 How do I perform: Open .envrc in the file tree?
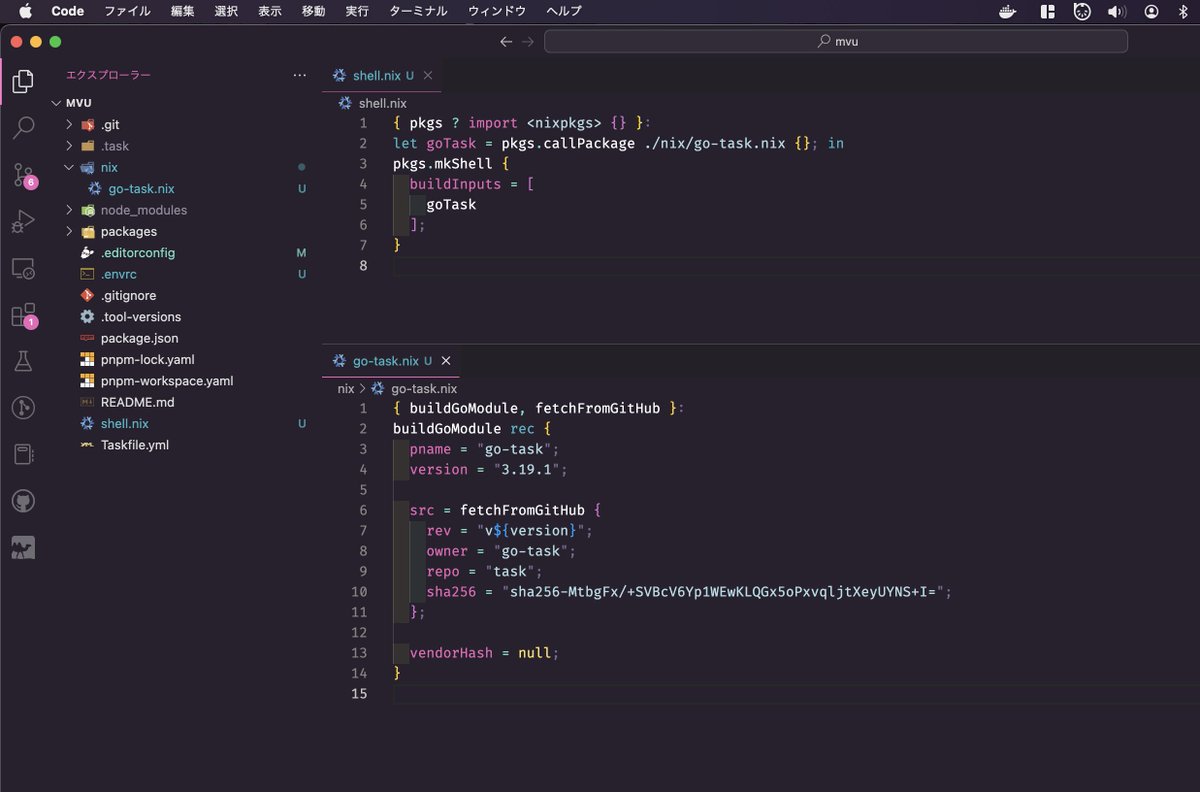point(119,274)
